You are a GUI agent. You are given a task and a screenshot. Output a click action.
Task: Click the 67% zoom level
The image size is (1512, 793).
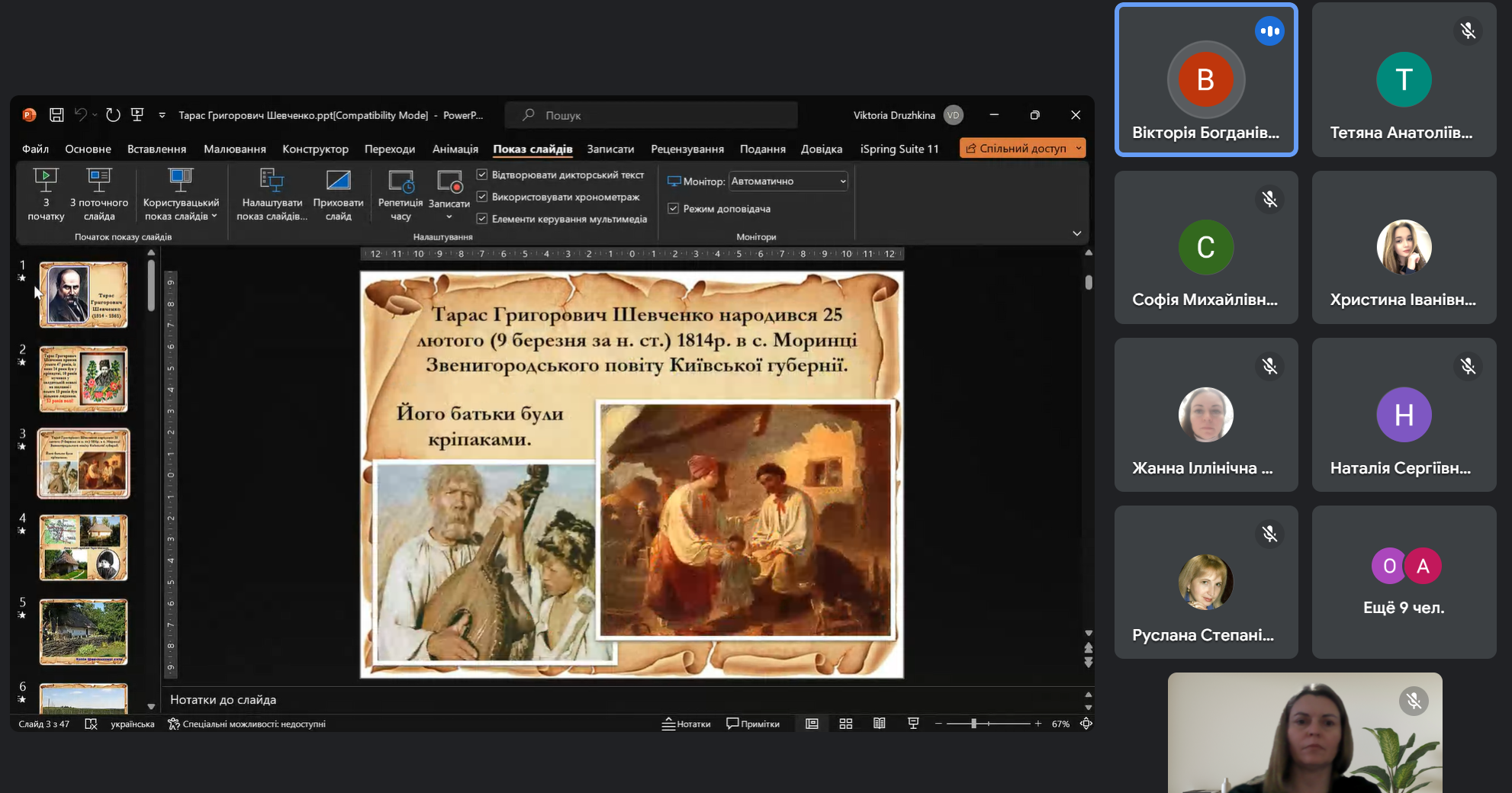click(1060, 724)
